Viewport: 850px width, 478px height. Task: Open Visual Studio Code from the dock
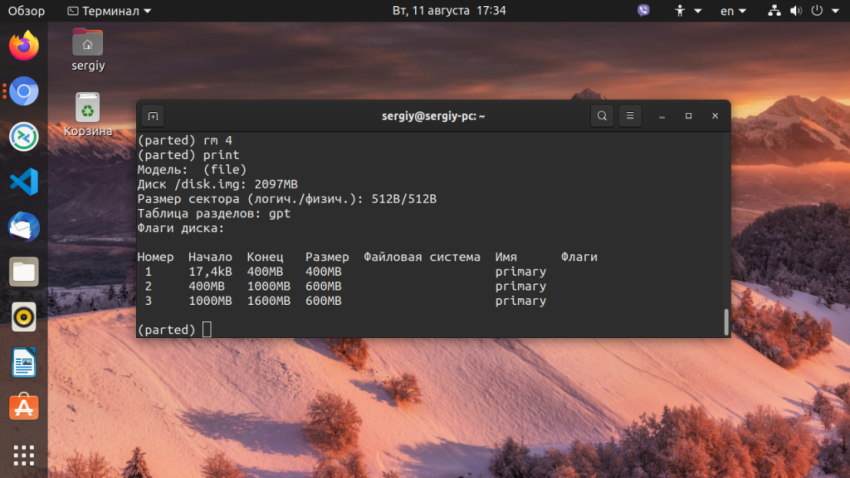tap(24, 181)
